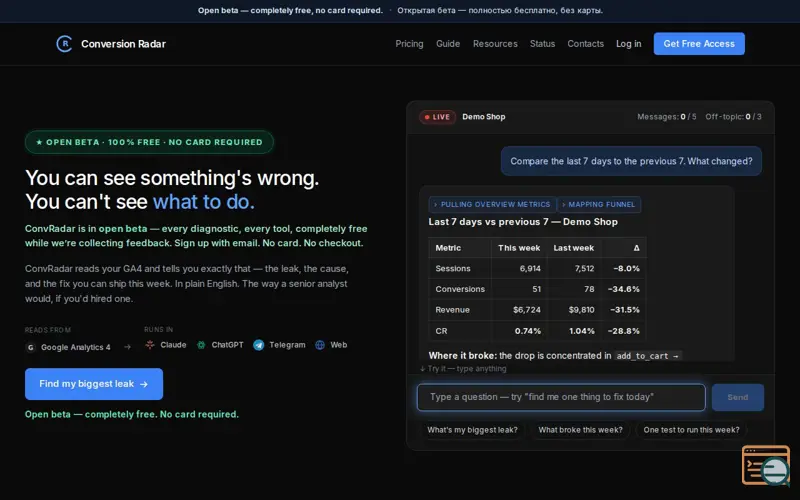Image resolution: width=800 pixels, height=500 pixels.
Task: Click the floating browser-chat widget icon
Action: point(765,465)
